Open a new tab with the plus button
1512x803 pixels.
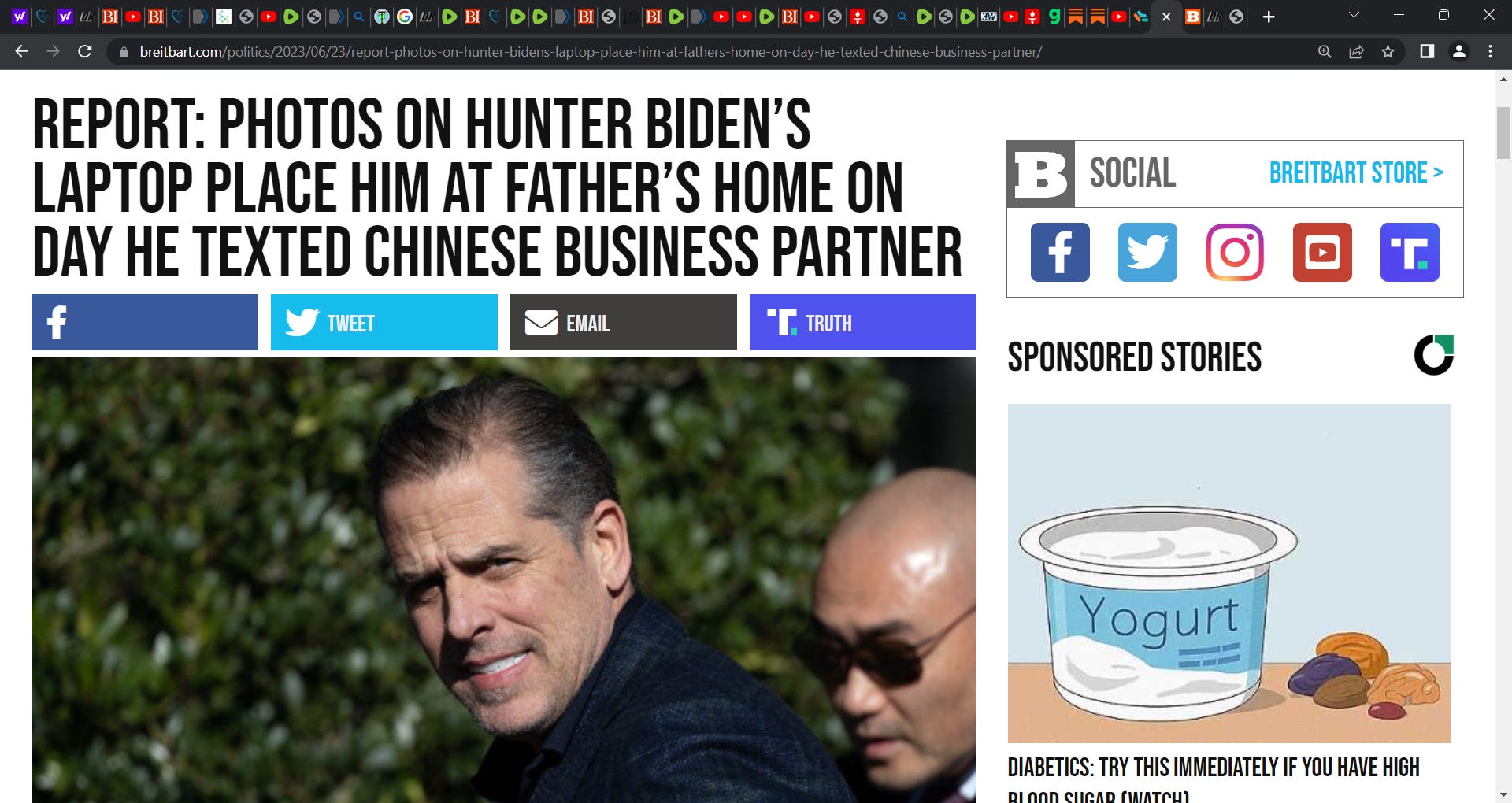coord(1268,17)
